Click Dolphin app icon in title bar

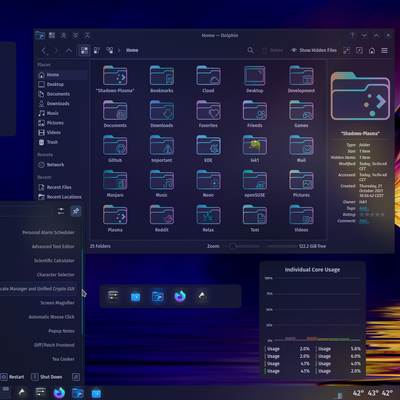[40, 35]
